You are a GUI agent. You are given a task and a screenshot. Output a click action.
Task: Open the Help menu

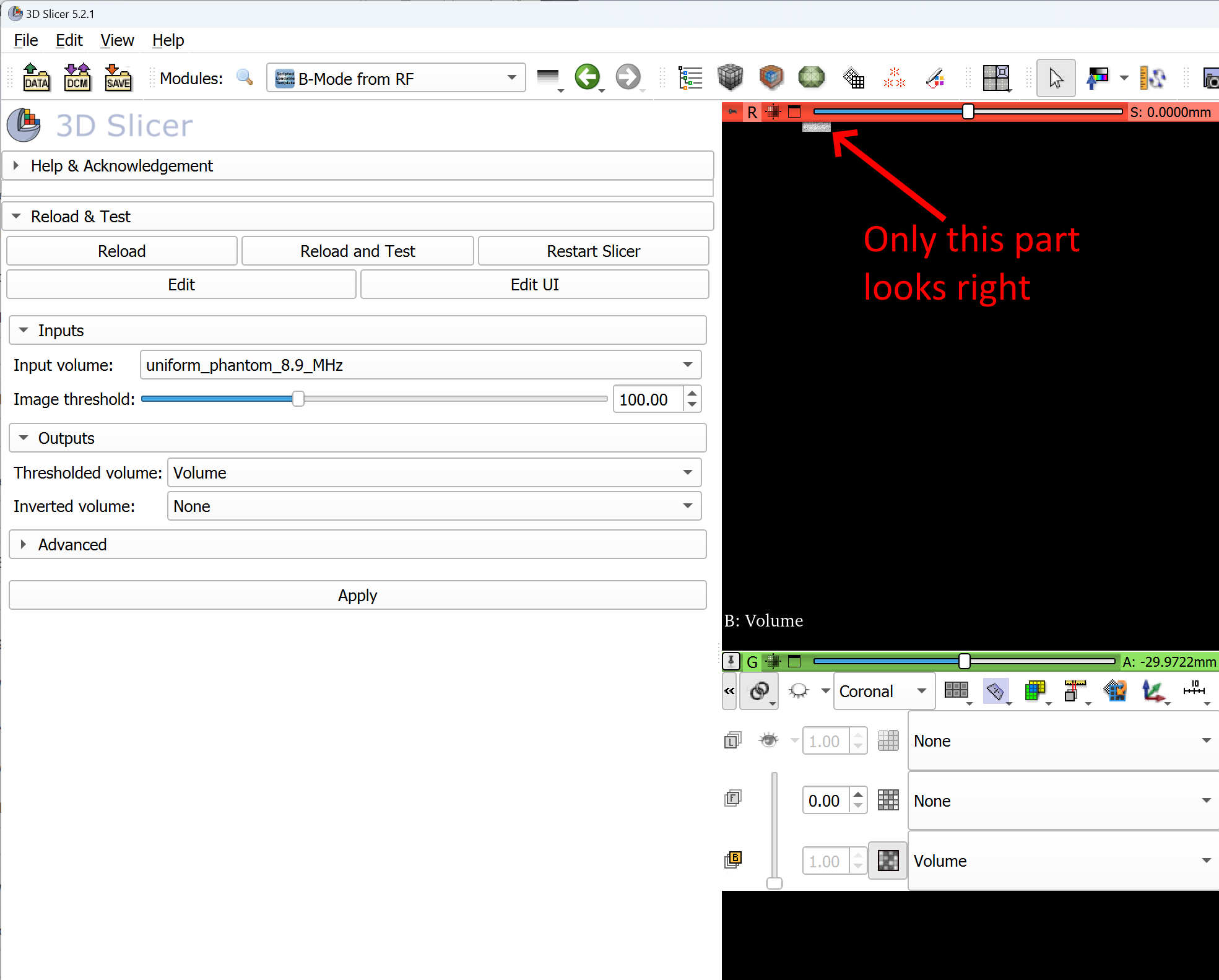click(168, 40)
